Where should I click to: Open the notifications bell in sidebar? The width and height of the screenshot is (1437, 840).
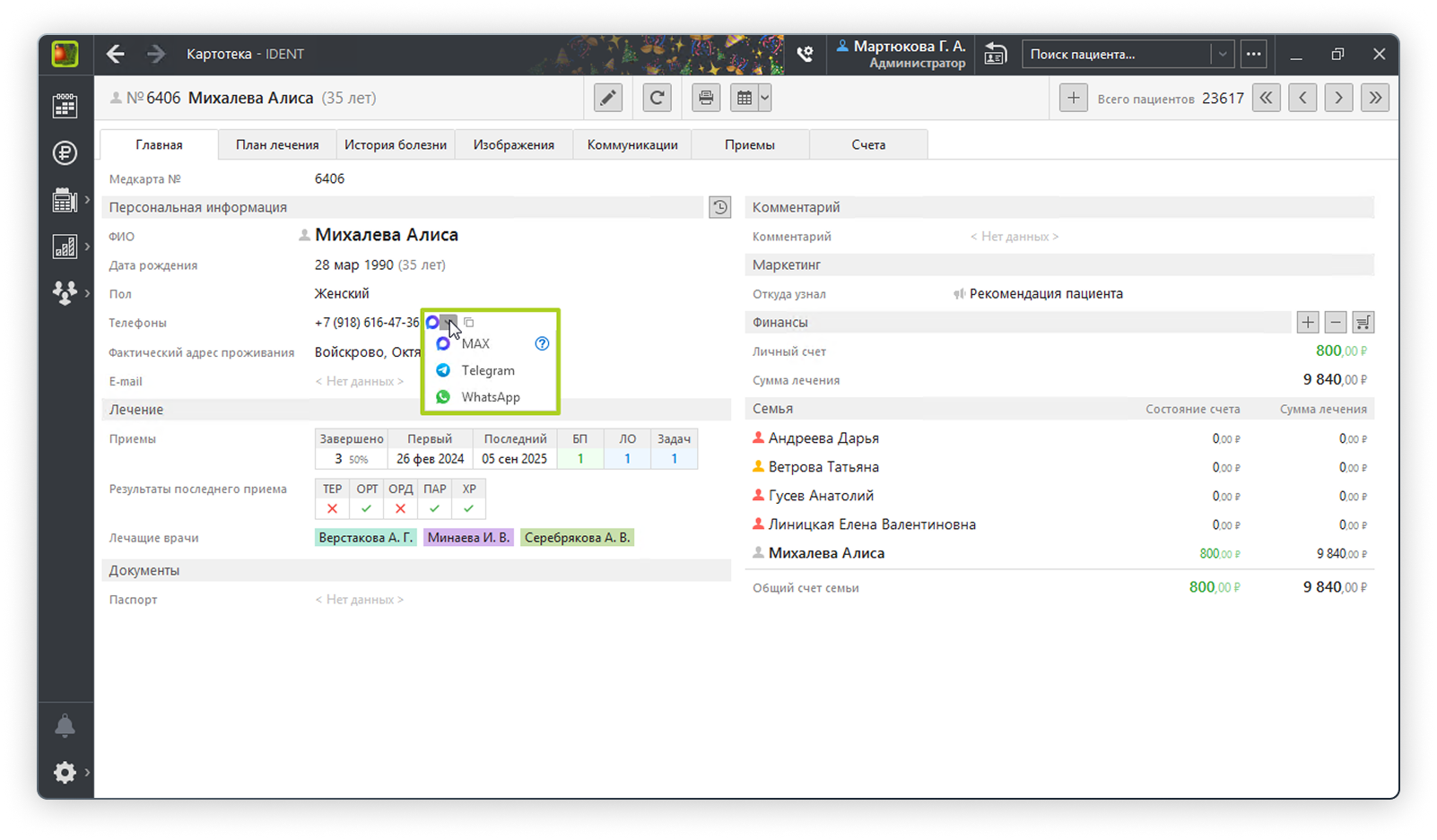click(x=65, y=725)
